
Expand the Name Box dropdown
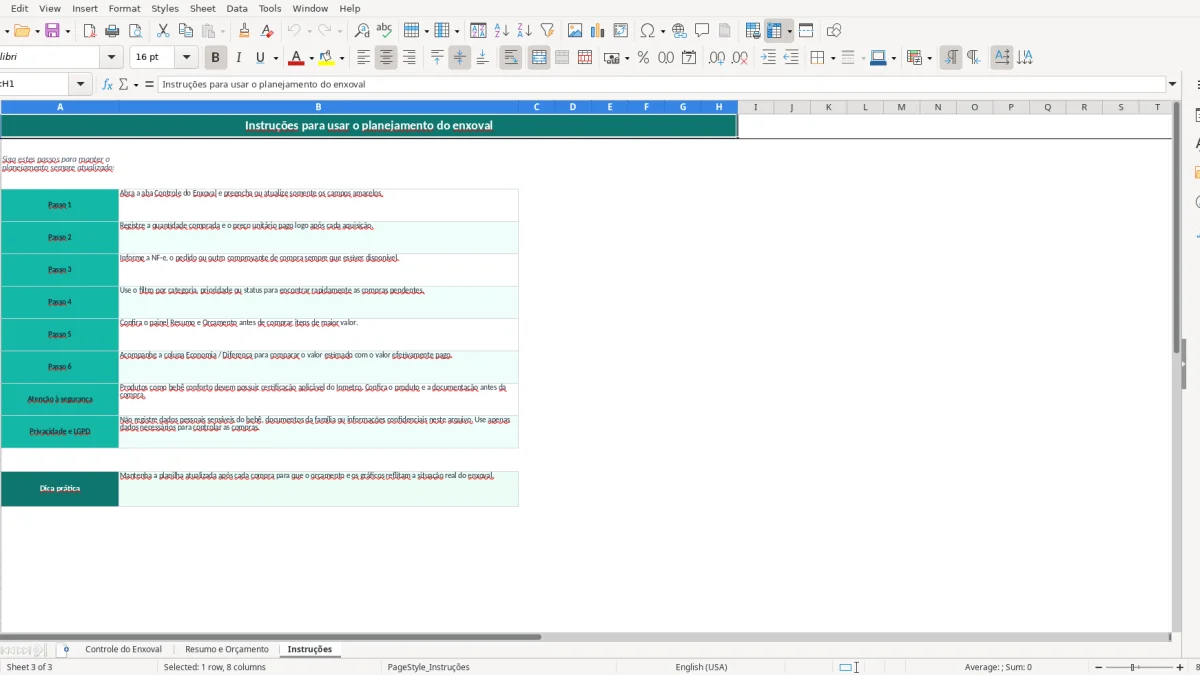pos(81,85)
